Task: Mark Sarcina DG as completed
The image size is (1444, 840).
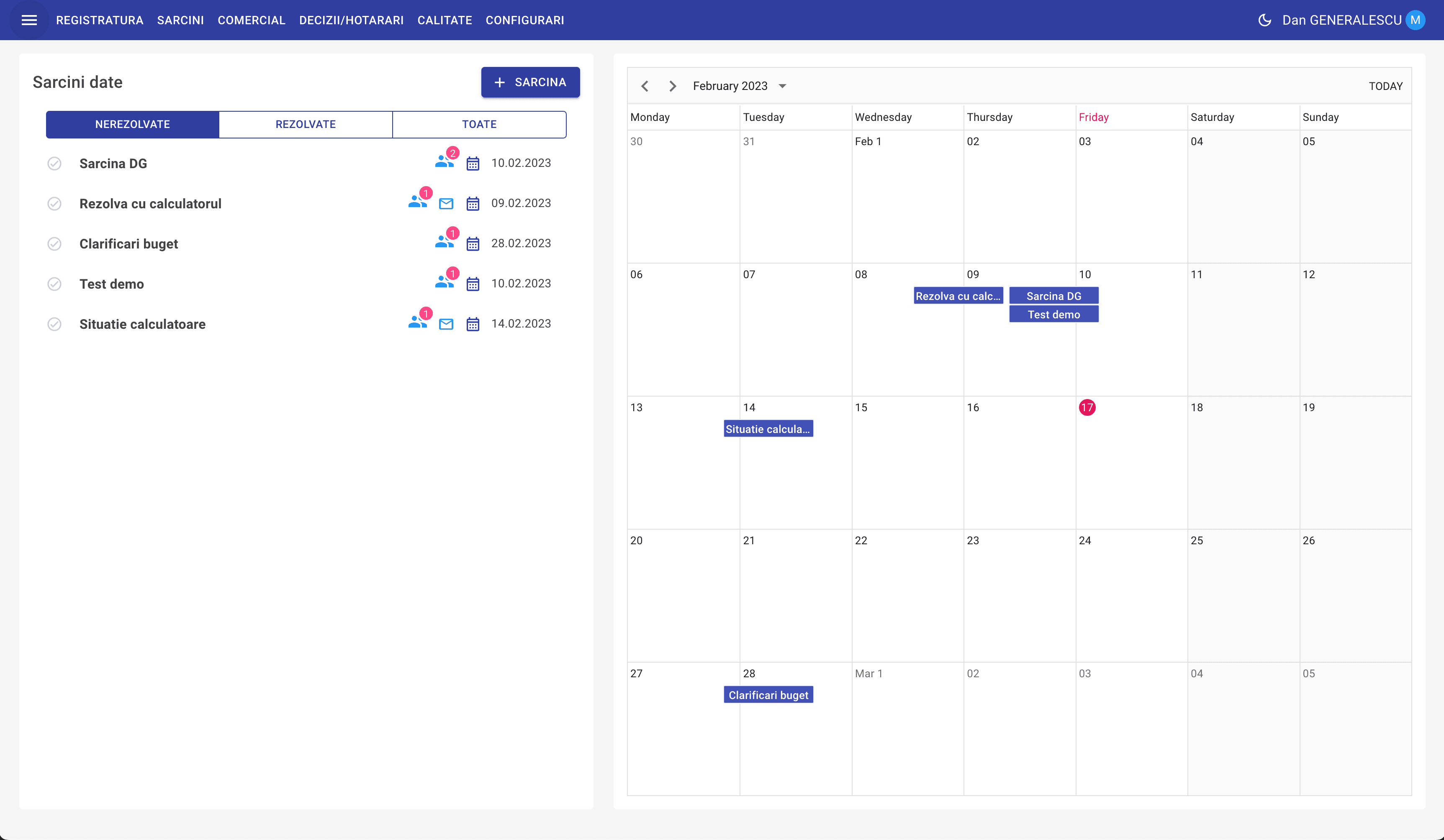Action: (x=54, y=164)
